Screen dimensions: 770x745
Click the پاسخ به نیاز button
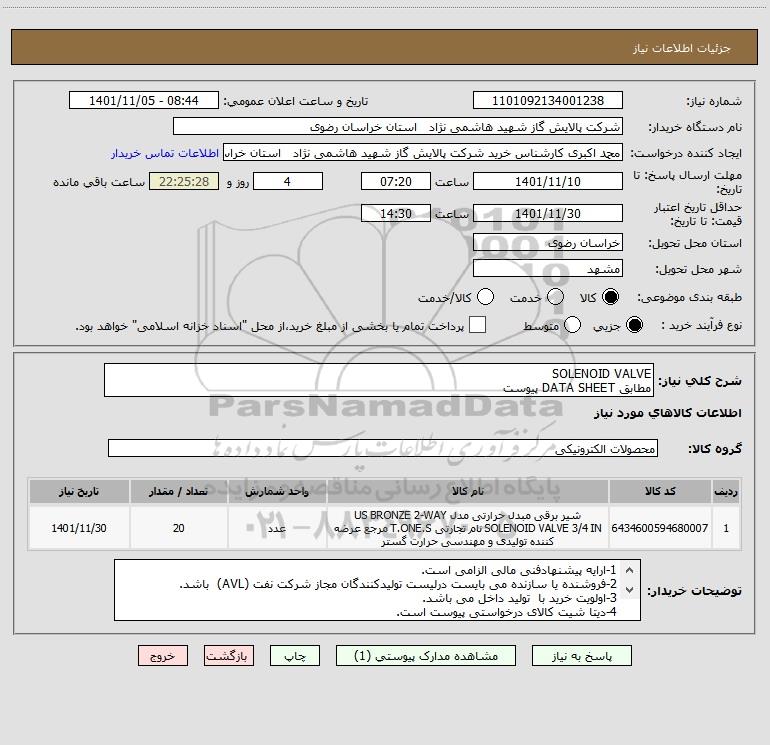pyautogui.click(x=581, y=656)
